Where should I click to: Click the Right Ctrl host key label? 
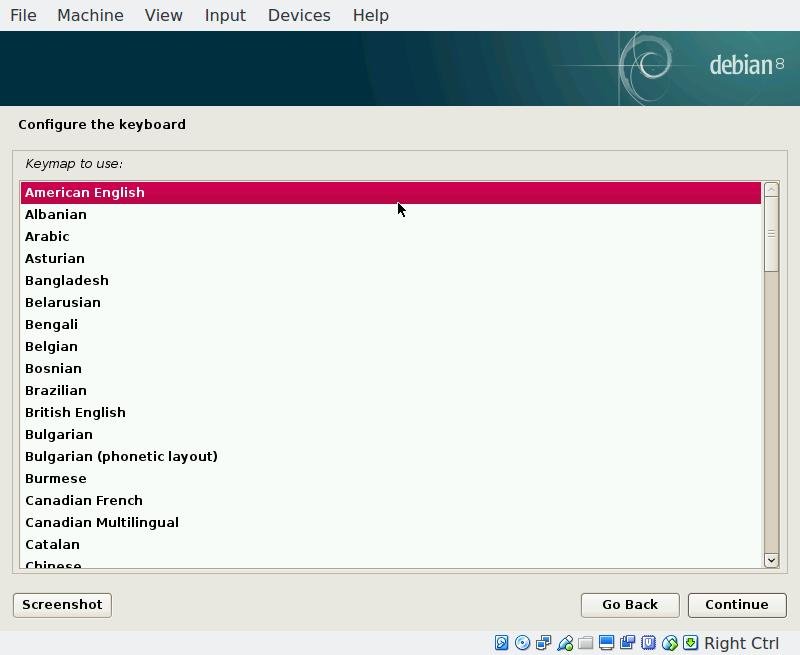pos(741,643)
